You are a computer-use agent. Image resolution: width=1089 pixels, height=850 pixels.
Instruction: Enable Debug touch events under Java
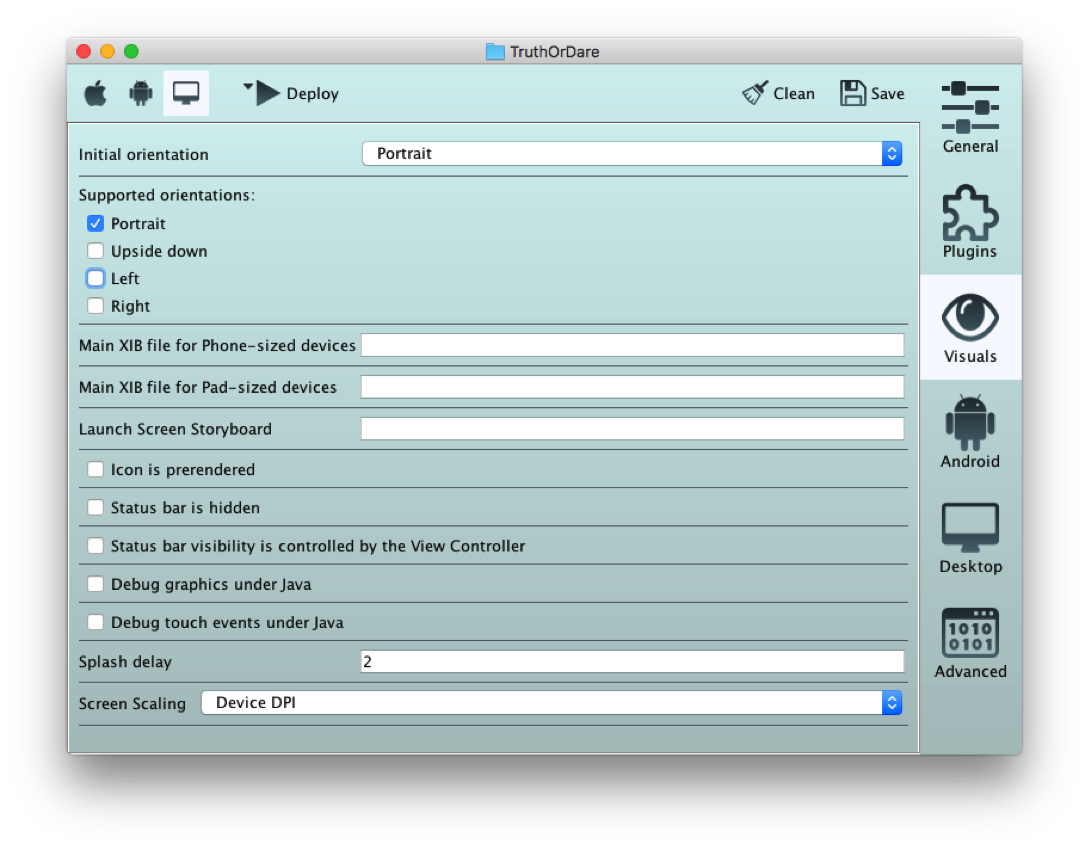[x=95, y=622]
